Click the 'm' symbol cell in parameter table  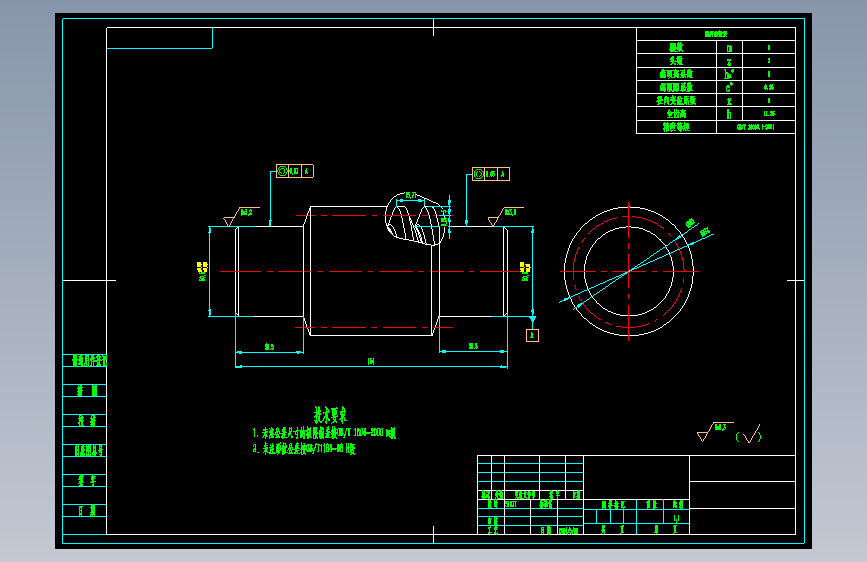[729, 48]
